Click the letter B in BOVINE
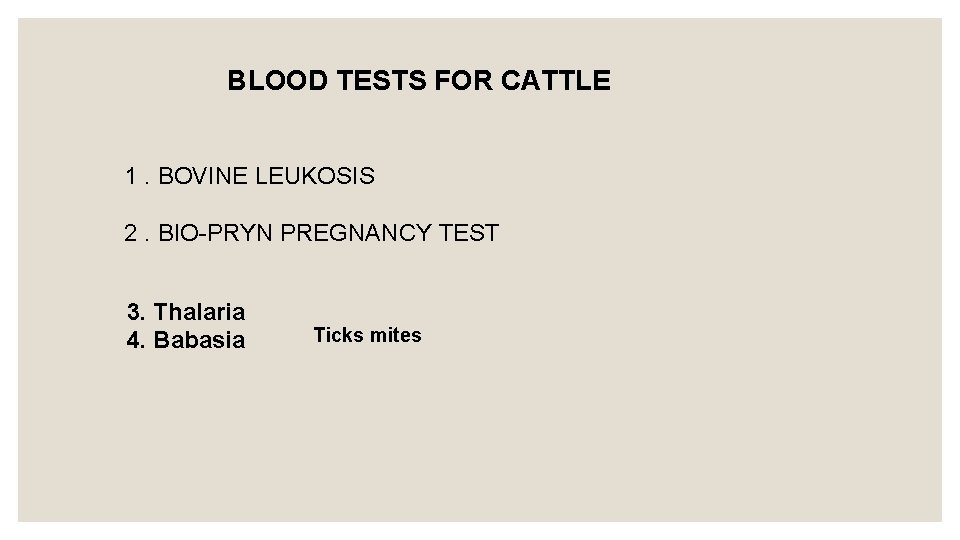Screen dimensions: 960x540 click(x=166, y=177)
